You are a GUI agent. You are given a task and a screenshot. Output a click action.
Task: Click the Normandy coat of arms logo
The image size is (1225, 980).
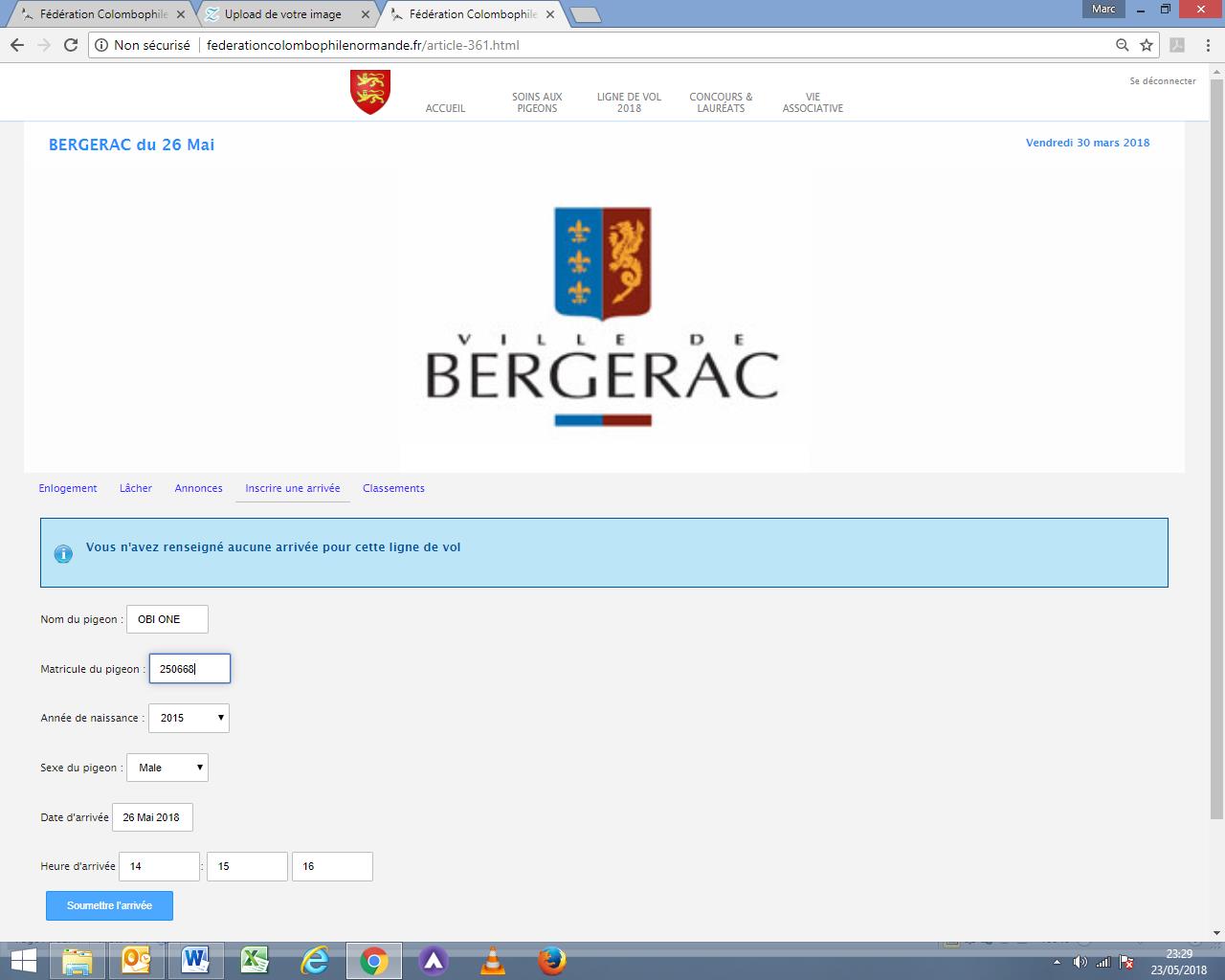370,92
